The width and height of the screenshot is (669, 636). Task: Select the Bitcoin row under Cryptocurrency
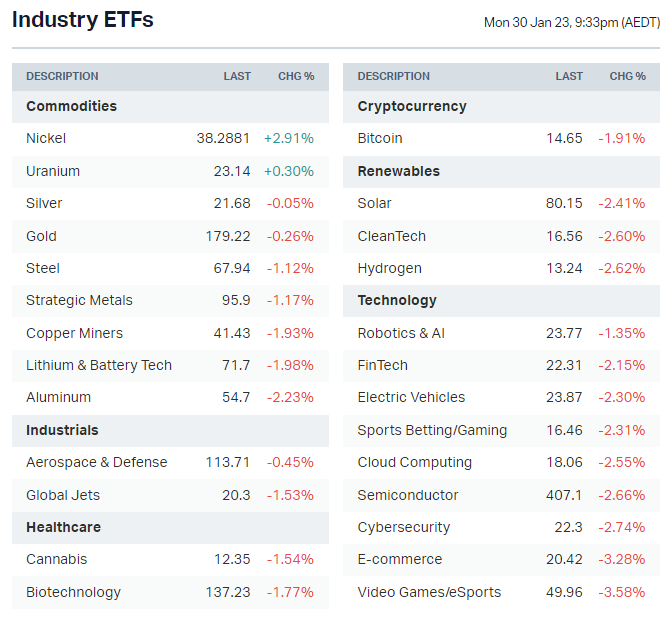pyautogui.click(x=380, y=139)
